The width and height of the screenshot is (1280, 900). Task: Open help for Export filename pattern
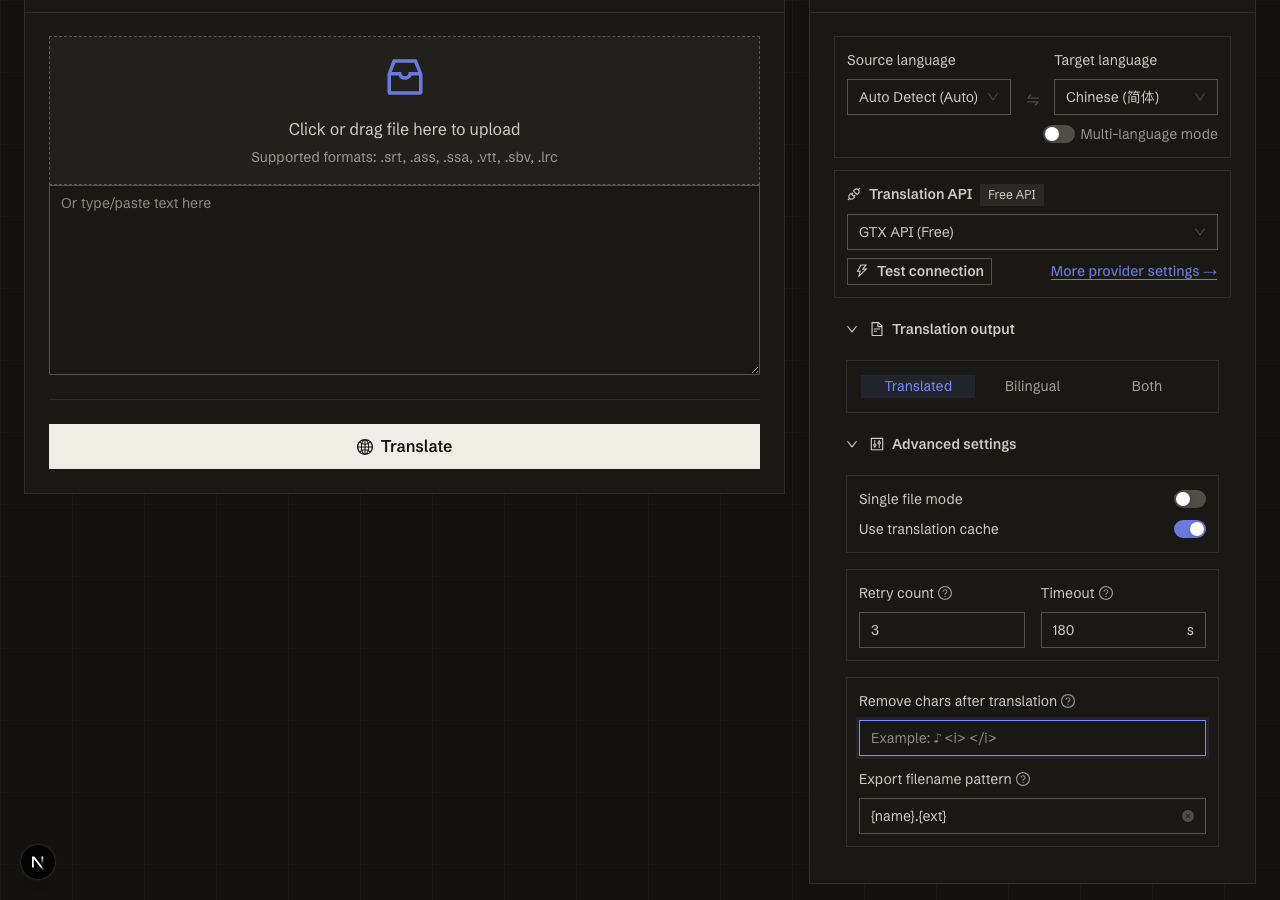tap(1023, 779)
